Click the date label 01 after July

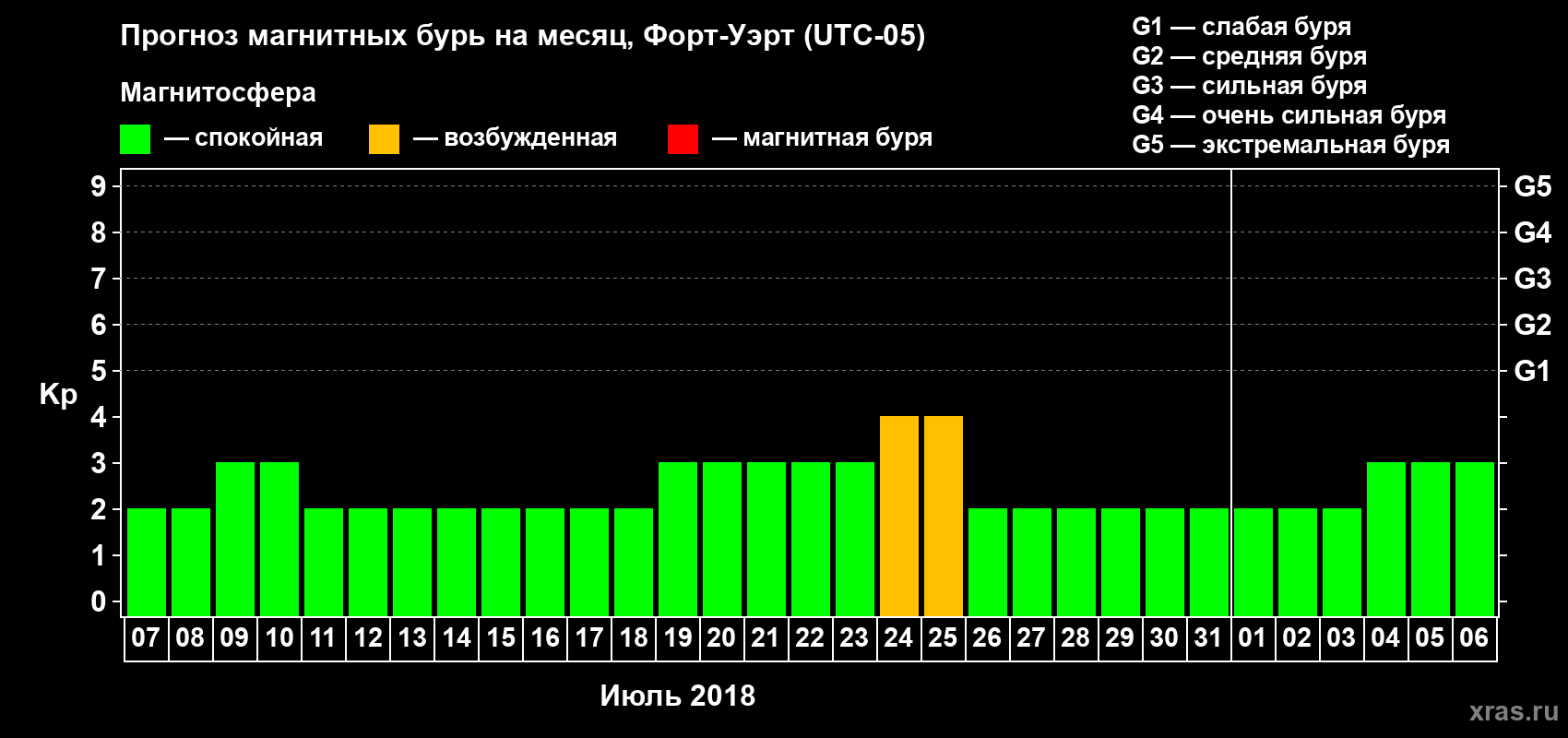coord(1253,637)
